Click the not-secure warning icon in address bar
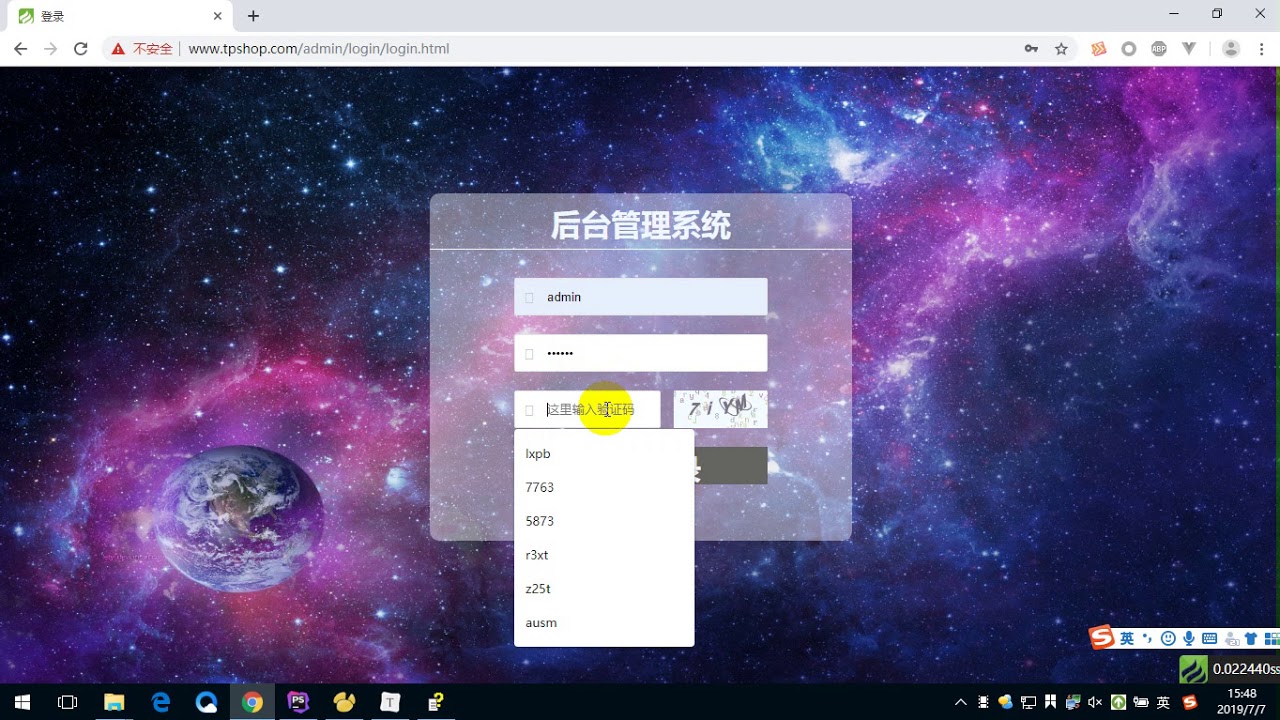Image resolution: width=1280 pixels, height=720 pixels. 118,48
